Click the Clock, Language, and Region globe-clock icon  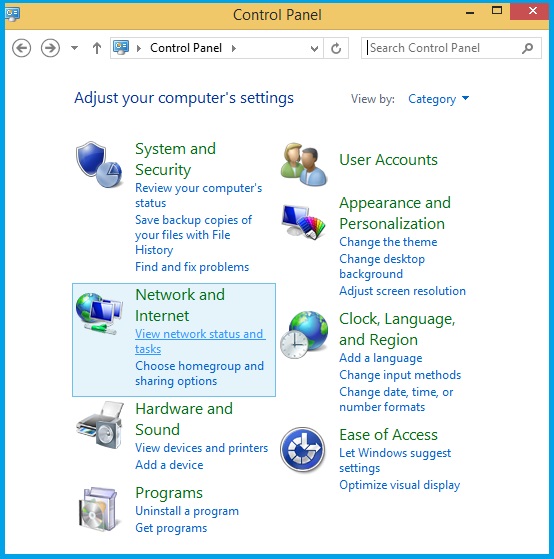[x=304, y=335]
